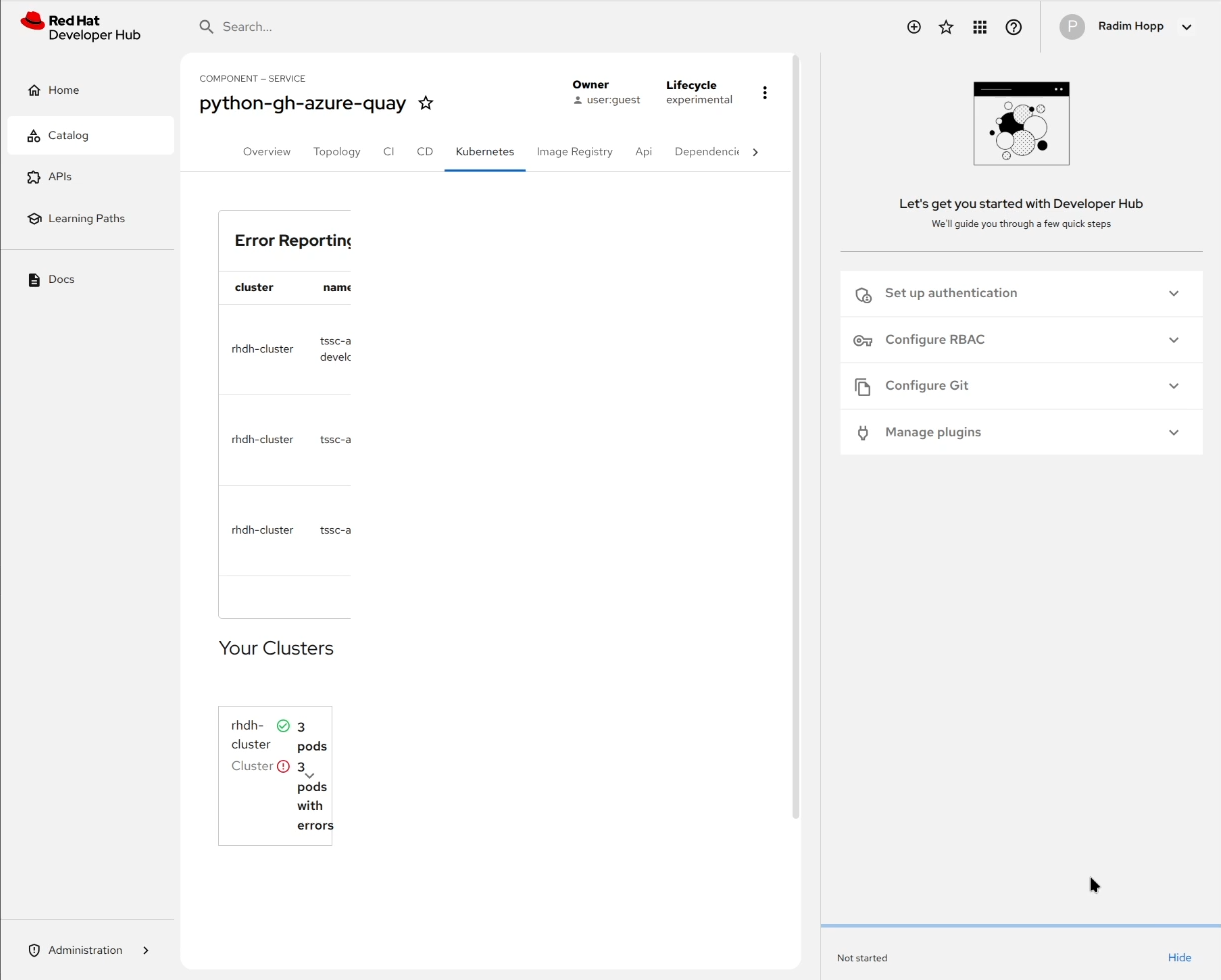Star the python-gh-azure-quay component
Viewport: 1221px width, 980px height.
[426, 103]
